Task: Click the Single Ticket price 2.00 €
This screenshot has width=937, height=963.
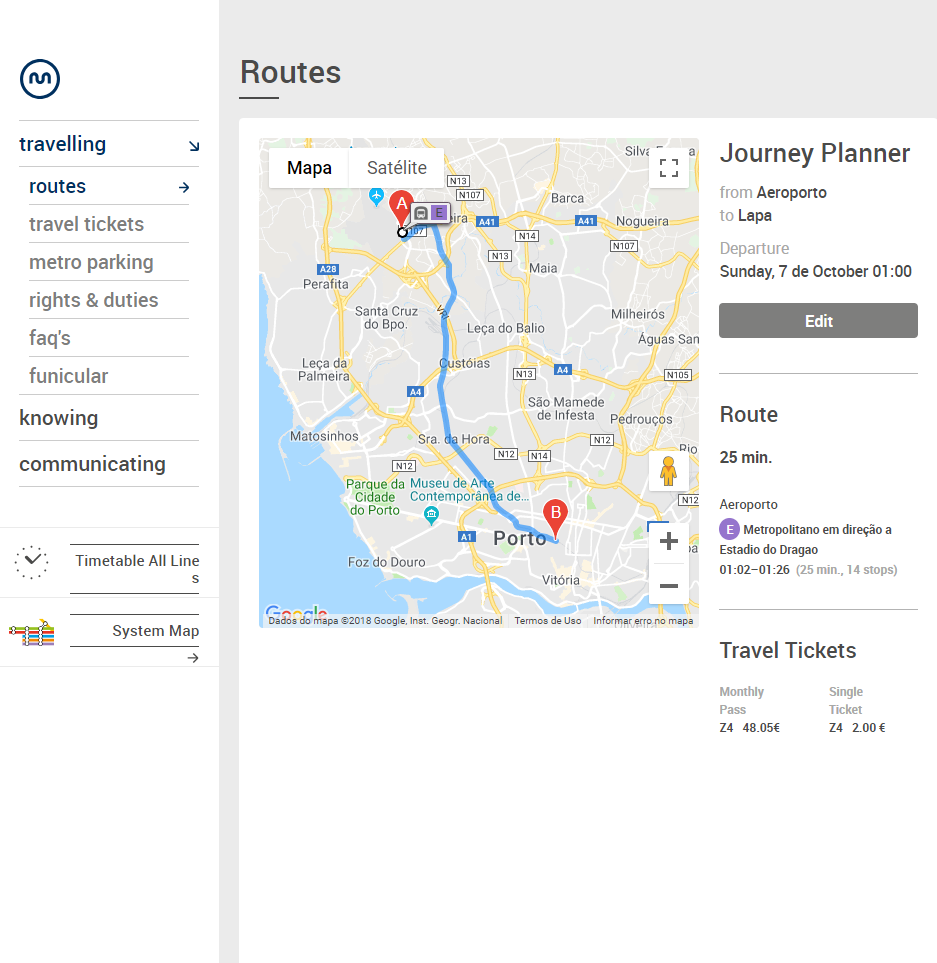Action: coord(869,728)
